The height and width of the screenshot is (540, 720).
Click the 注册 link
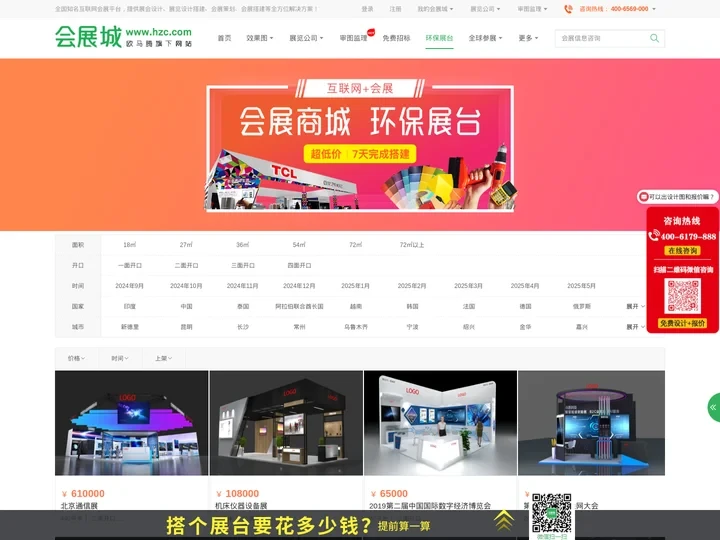(395, 9)
